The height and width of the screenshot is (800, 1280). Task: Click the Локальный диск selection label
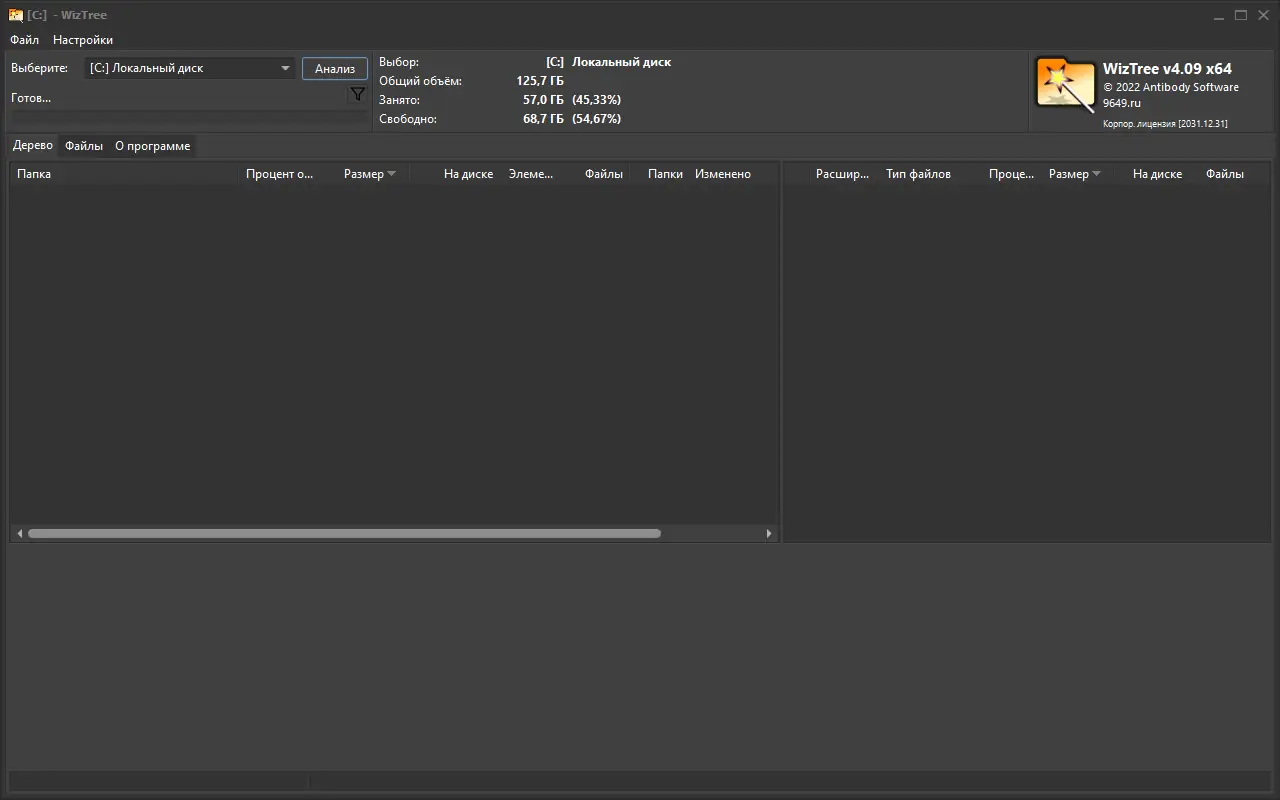[x=621, y=62]
